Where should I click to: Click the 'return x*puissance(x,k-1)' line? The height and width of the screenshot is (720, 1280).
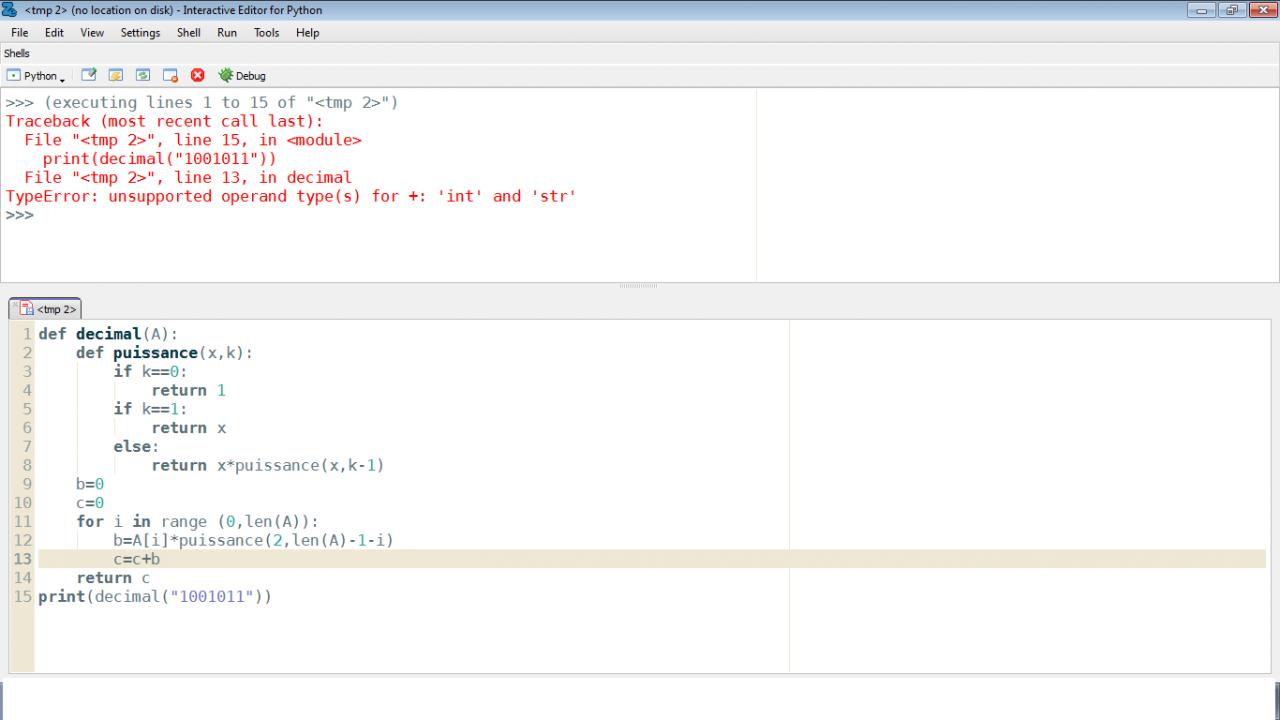268,465
